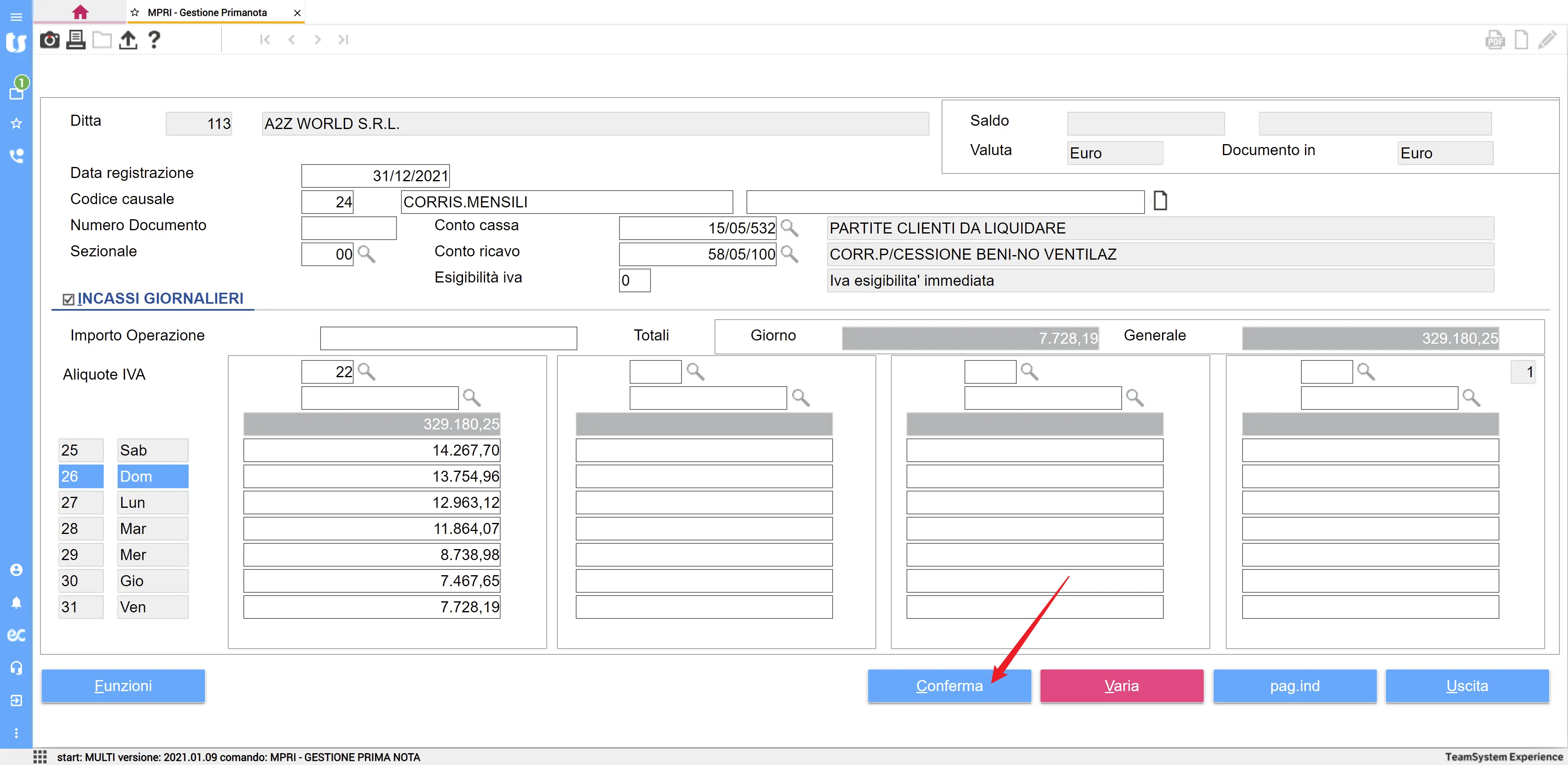Click the pencil edit icon top right
Viewport: 1568px width, 765px height.
click(1547, 40)
